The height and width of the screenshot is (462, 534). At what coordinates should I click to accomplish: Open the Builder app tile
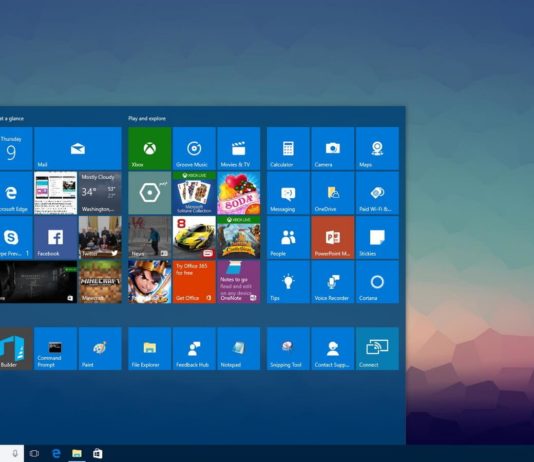coord(16,349)
